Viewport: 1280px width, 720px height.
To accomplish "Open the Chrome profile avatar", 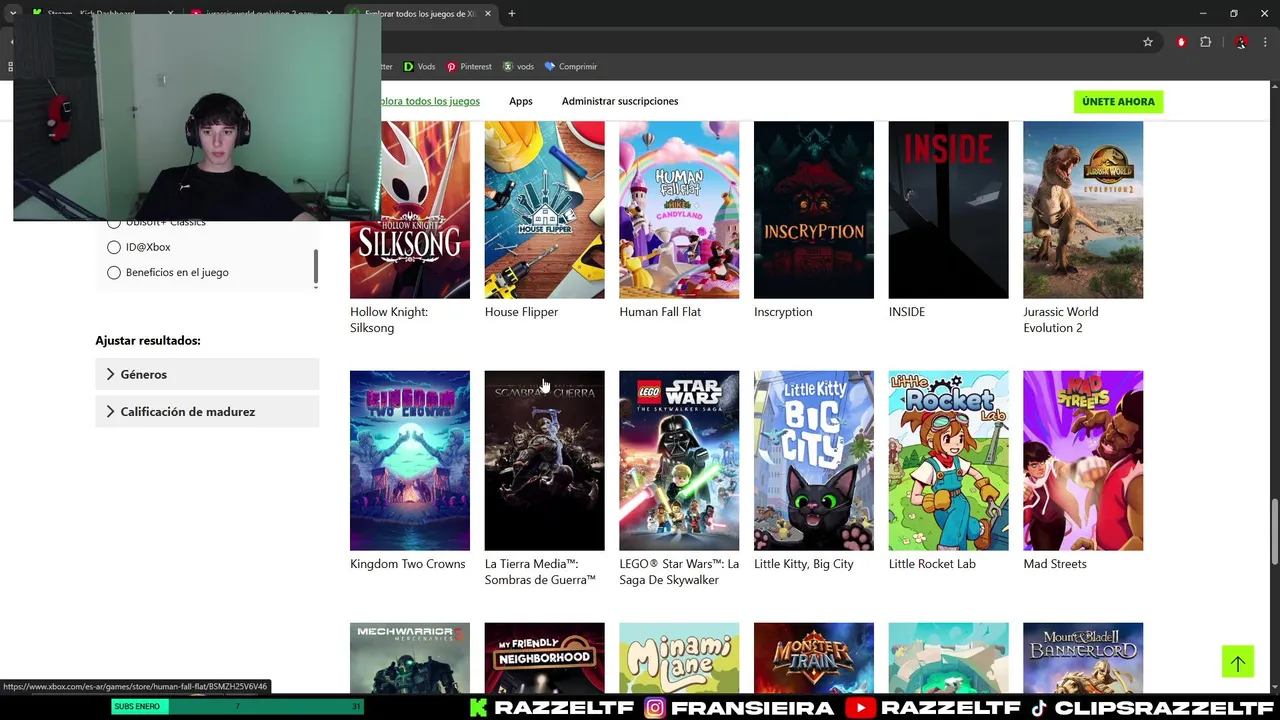I will point(1240,42).
